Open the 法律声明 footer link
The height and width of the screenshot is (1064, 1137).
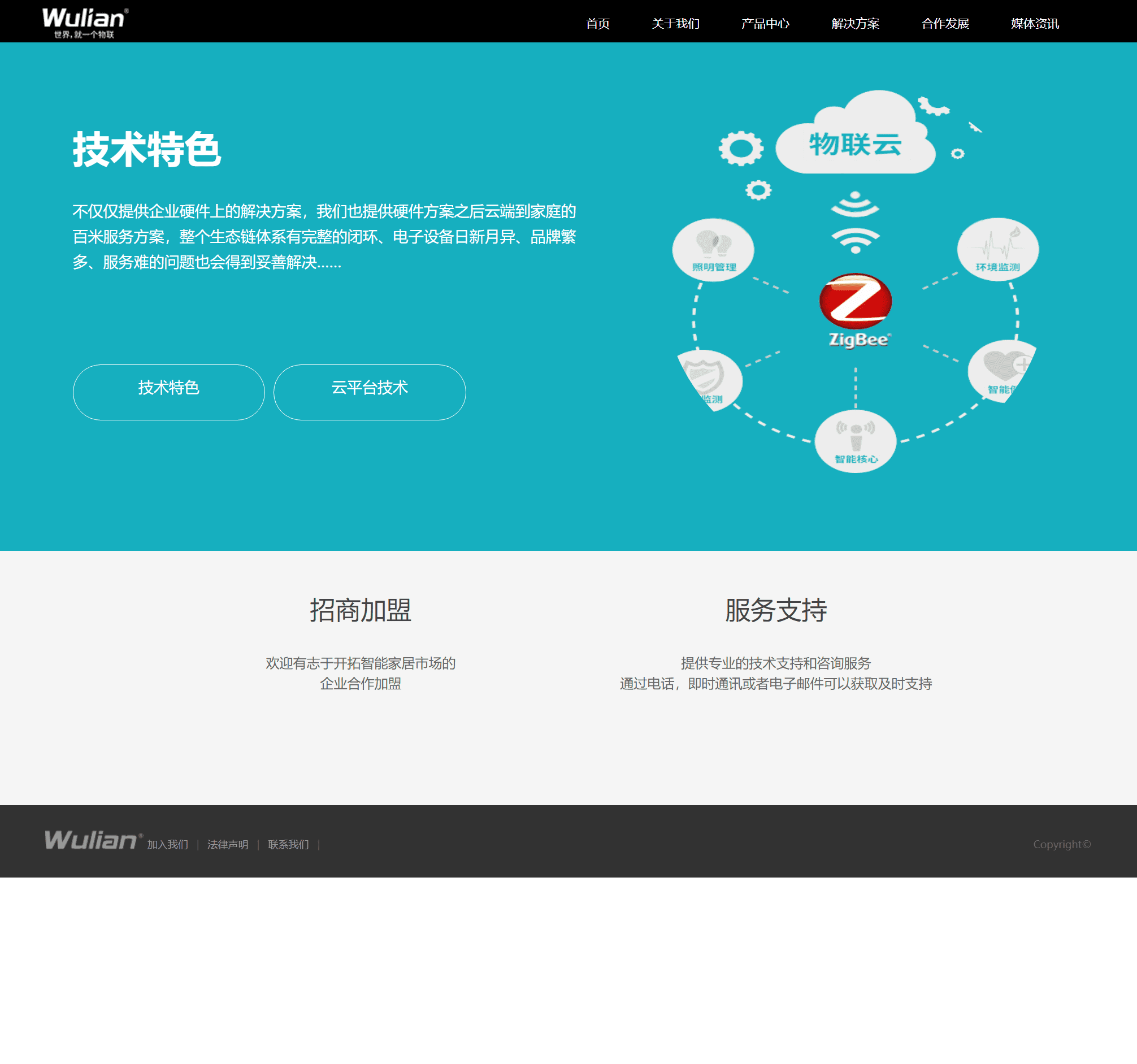228,844
